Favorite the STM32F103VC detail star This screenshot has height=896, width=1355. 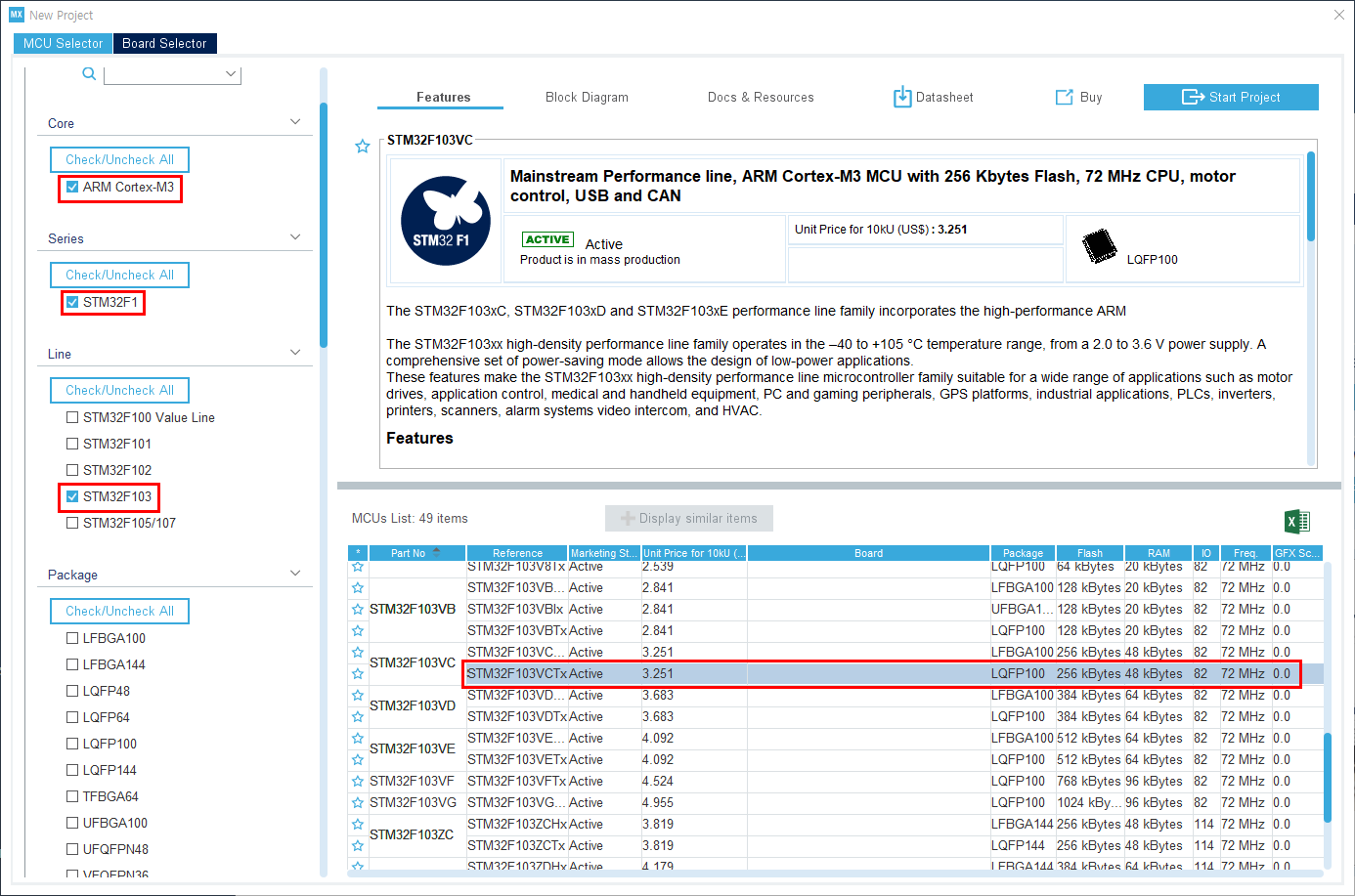tap(363, 147)
